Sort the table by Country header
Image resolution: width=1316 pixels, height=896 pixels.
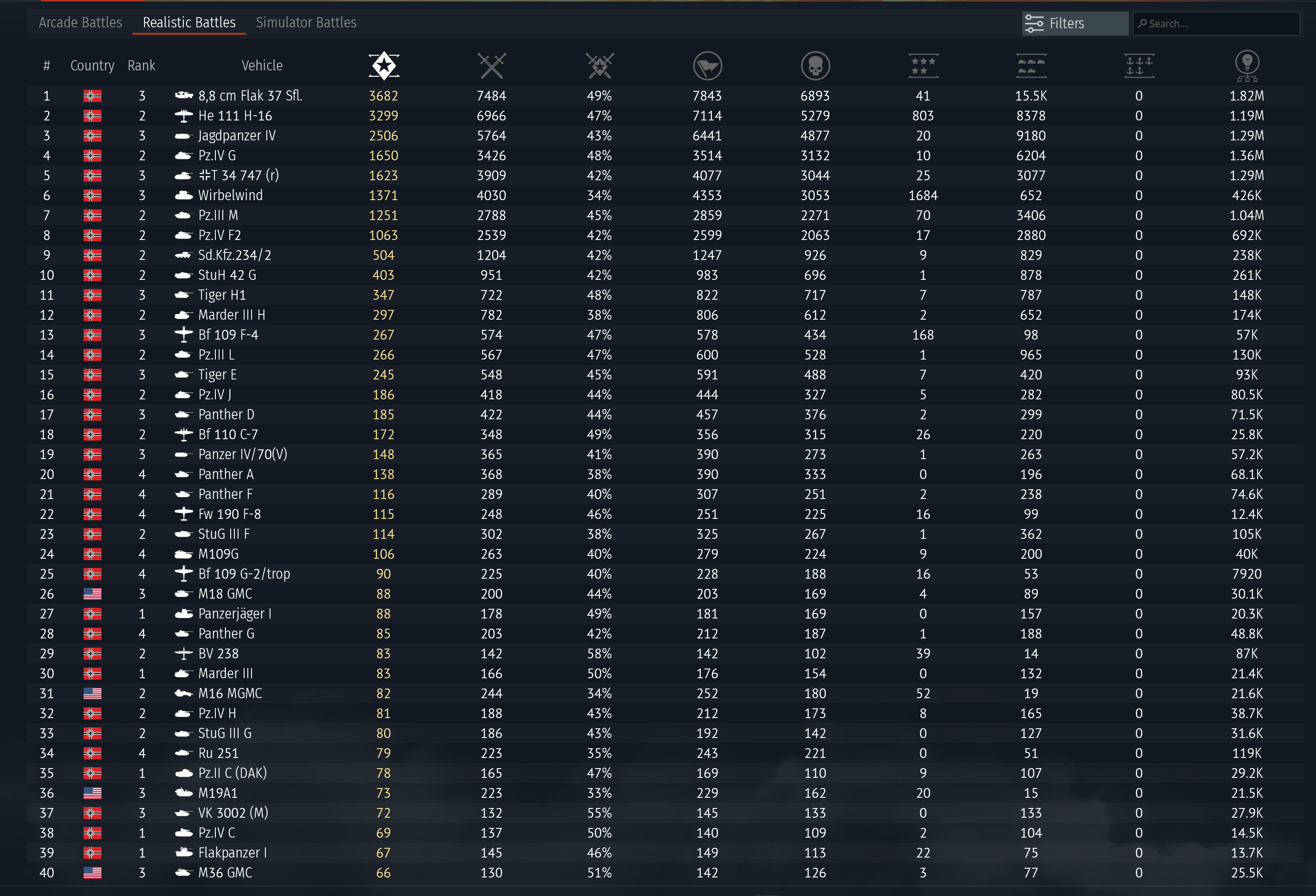(x=92, y=66)
